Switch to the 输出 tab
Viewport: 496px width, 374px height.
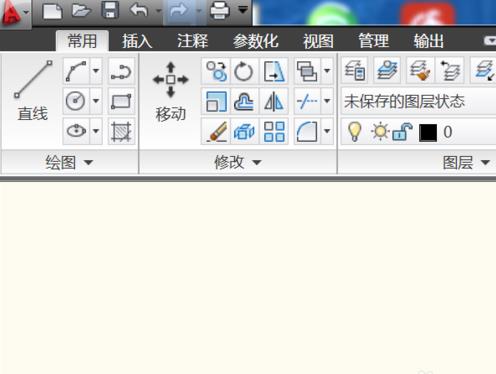point(429,41)
